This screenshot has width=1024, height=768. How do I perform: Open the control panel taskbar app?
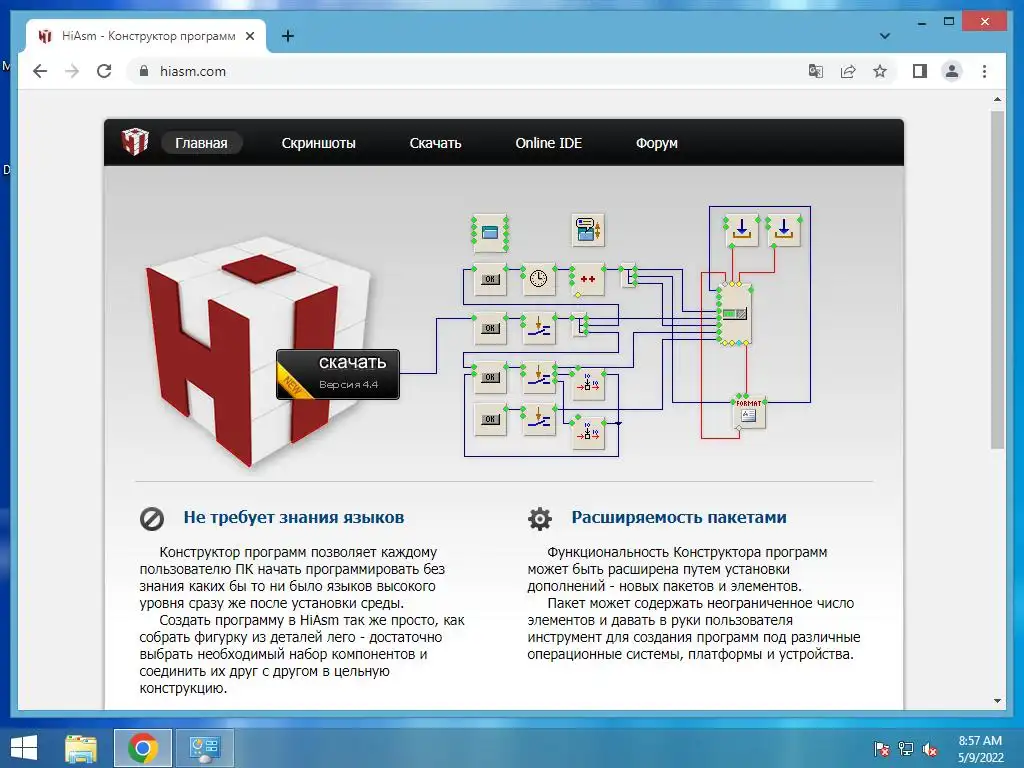[204, 748]
